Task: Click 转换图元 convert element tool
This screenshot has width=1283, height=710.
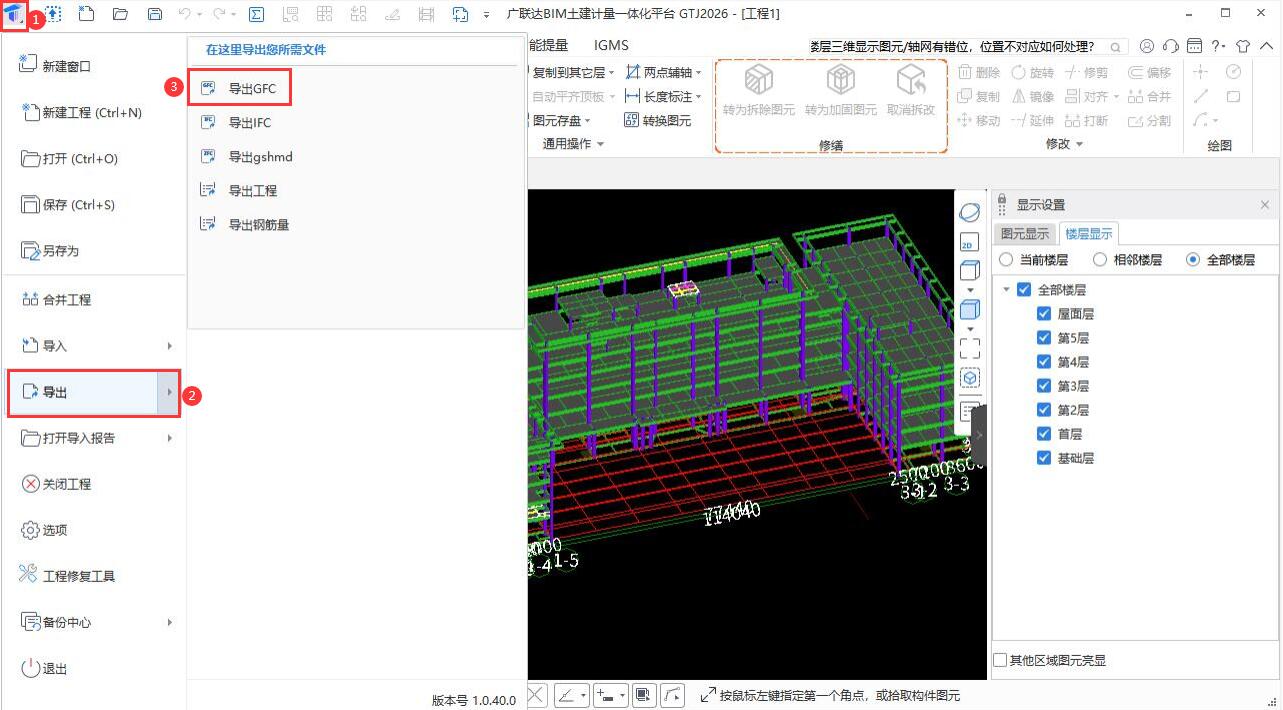Action: click(x=657, y=120)
